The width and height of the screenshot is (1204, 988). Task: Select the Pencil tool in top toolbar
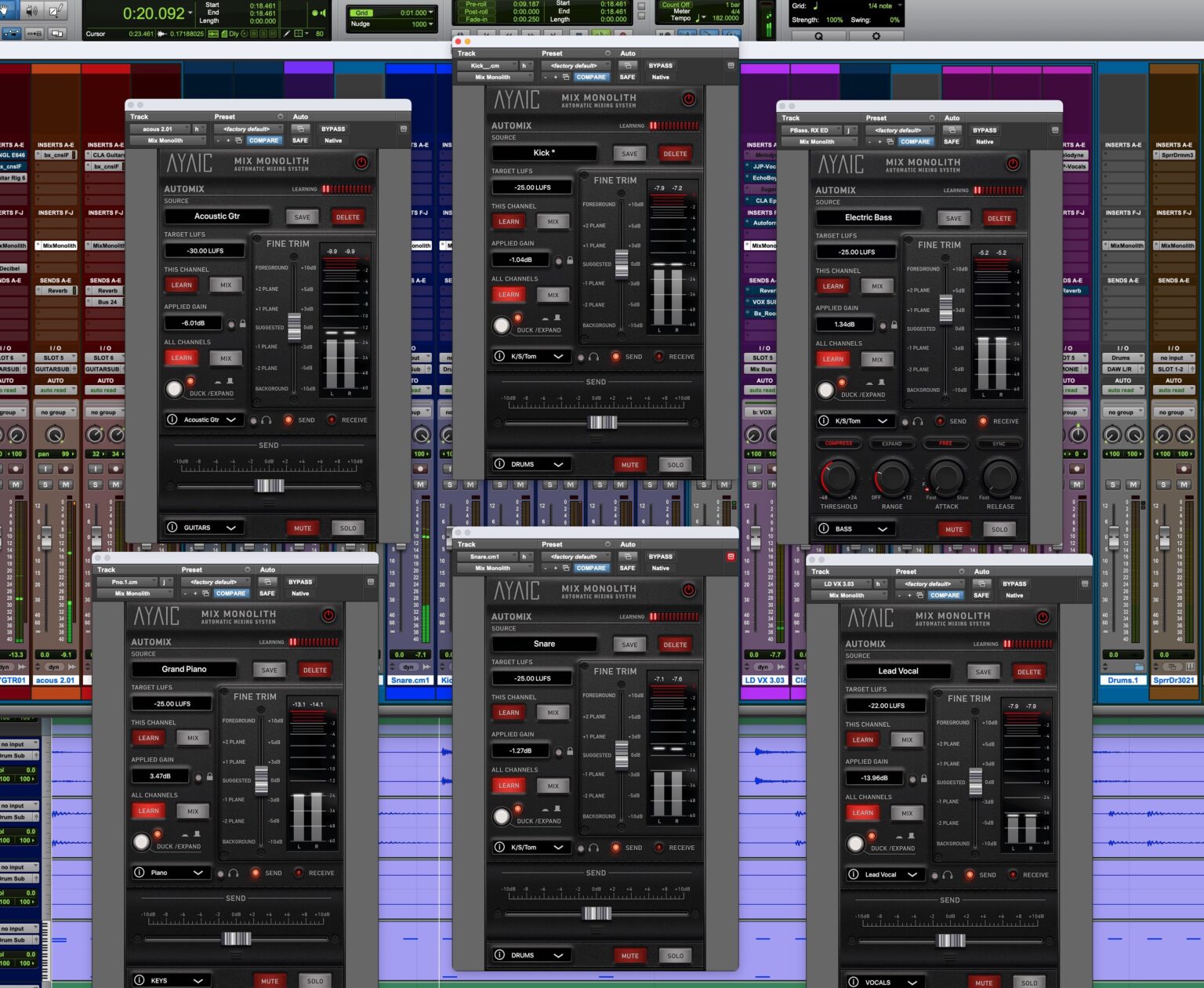click(57, 11)
